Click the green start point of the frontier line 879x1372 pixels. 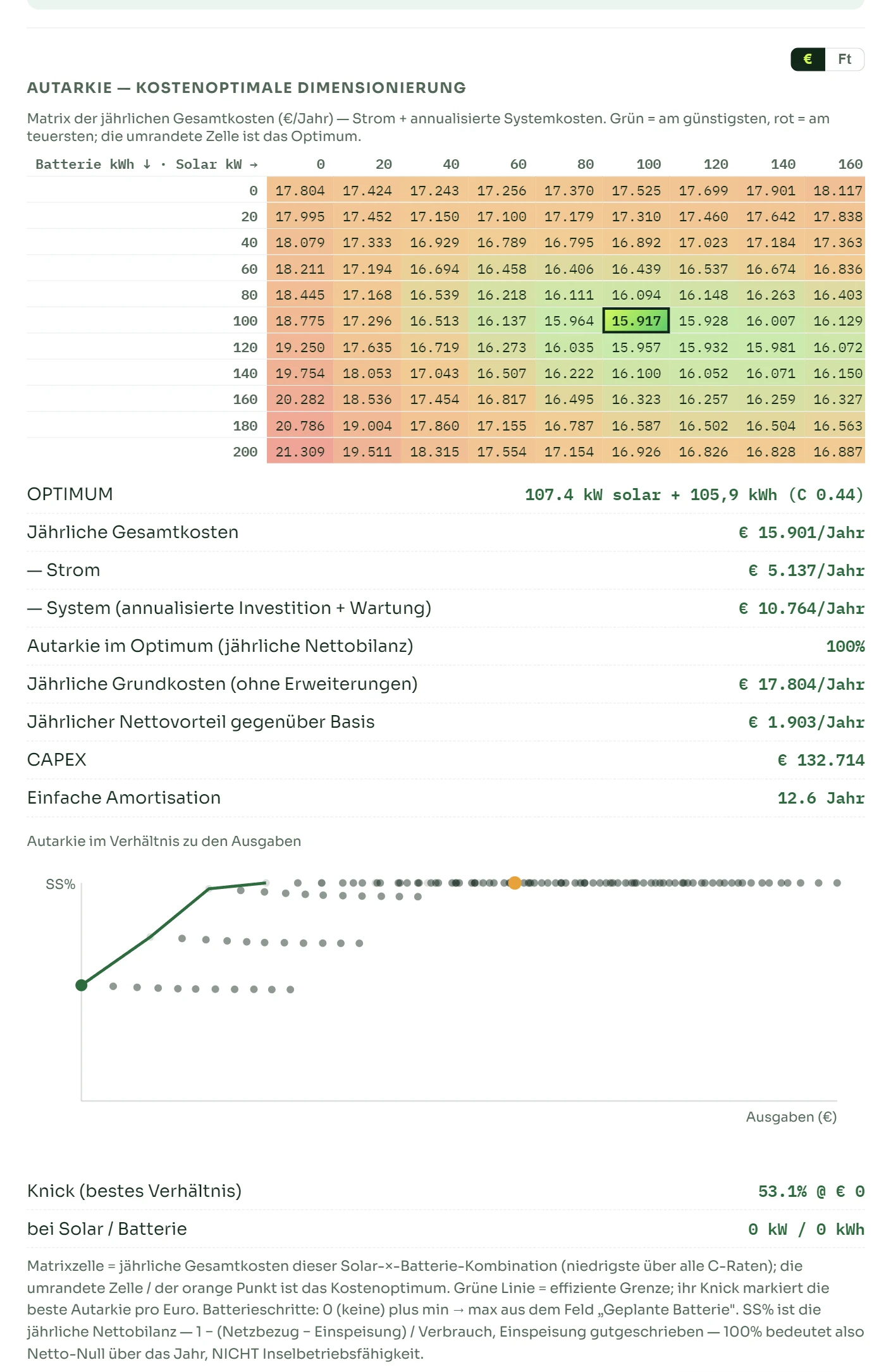pyautogui.click(x=82, y=985)
